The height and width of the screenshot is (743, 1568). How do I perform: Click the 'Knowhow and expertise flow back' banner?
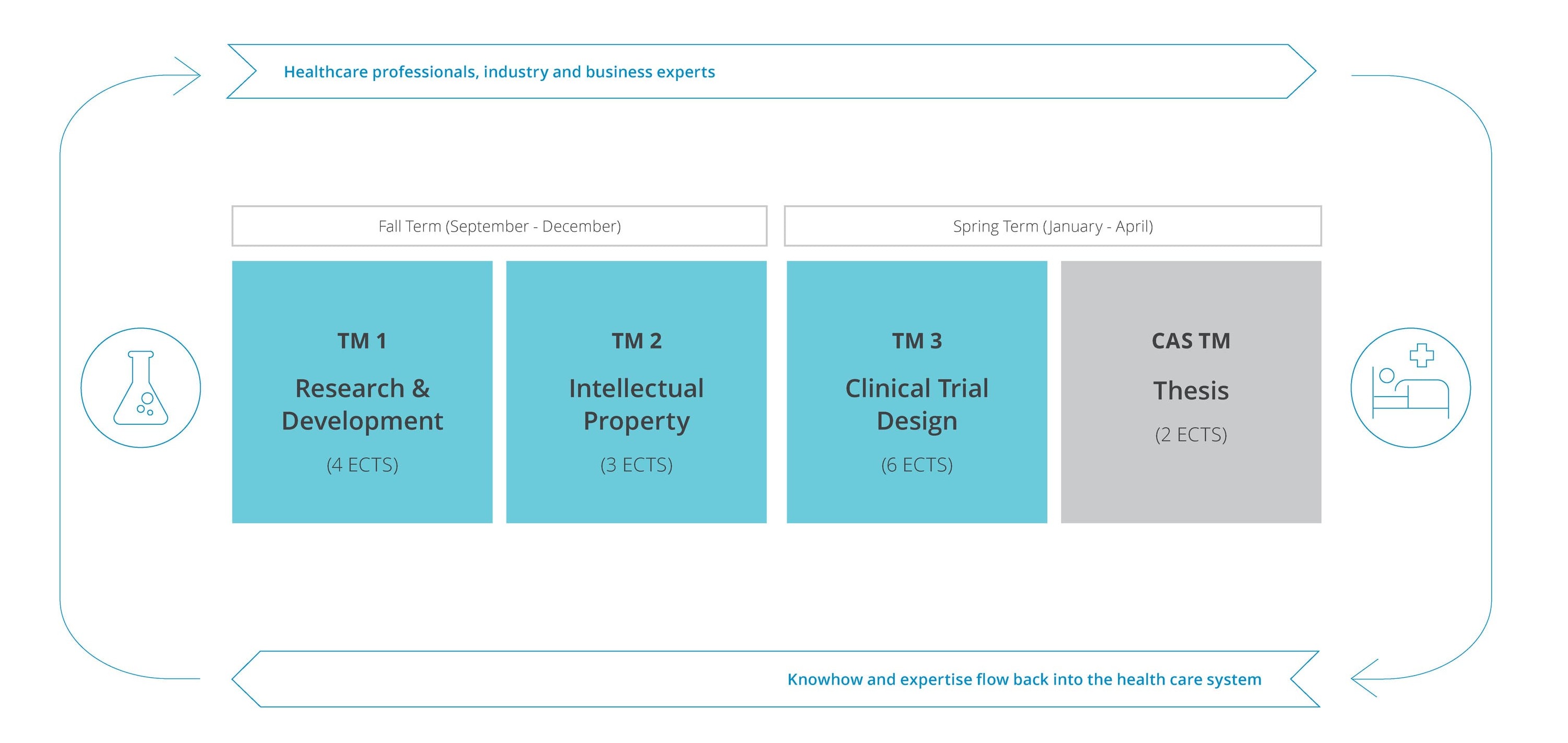pyautogui.click(x=1024, y=679)
